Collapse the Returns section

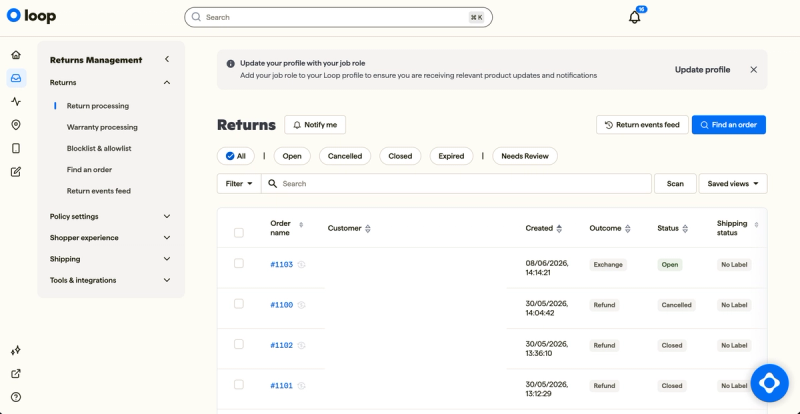167,83
